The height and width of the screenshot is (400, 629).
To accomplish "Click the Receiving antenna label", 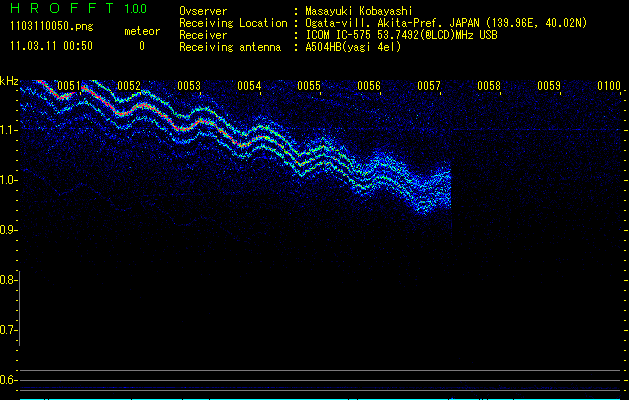I will 230,47.
